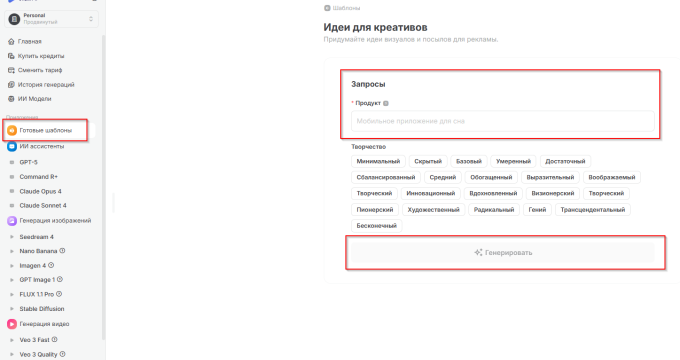Open the Seedream 4 image model
The height and width of the screenshot is (360, 680).
tap(36, 237)
